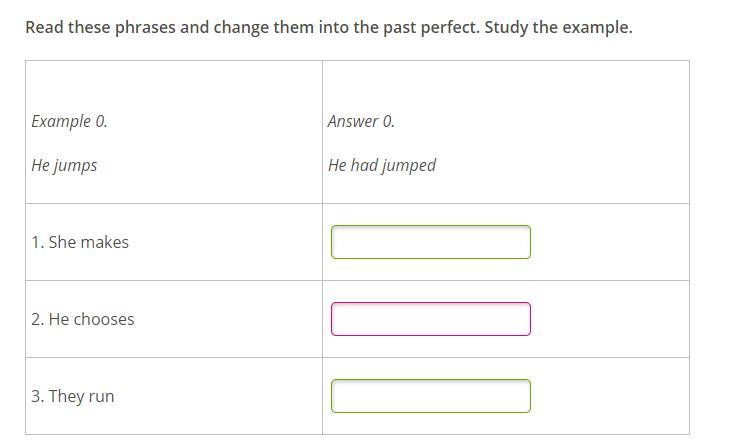Image resolution: width=753 pixels, height=443 pixels.
Task: Click the word "jumps" in the example
Action: point(75,165)
